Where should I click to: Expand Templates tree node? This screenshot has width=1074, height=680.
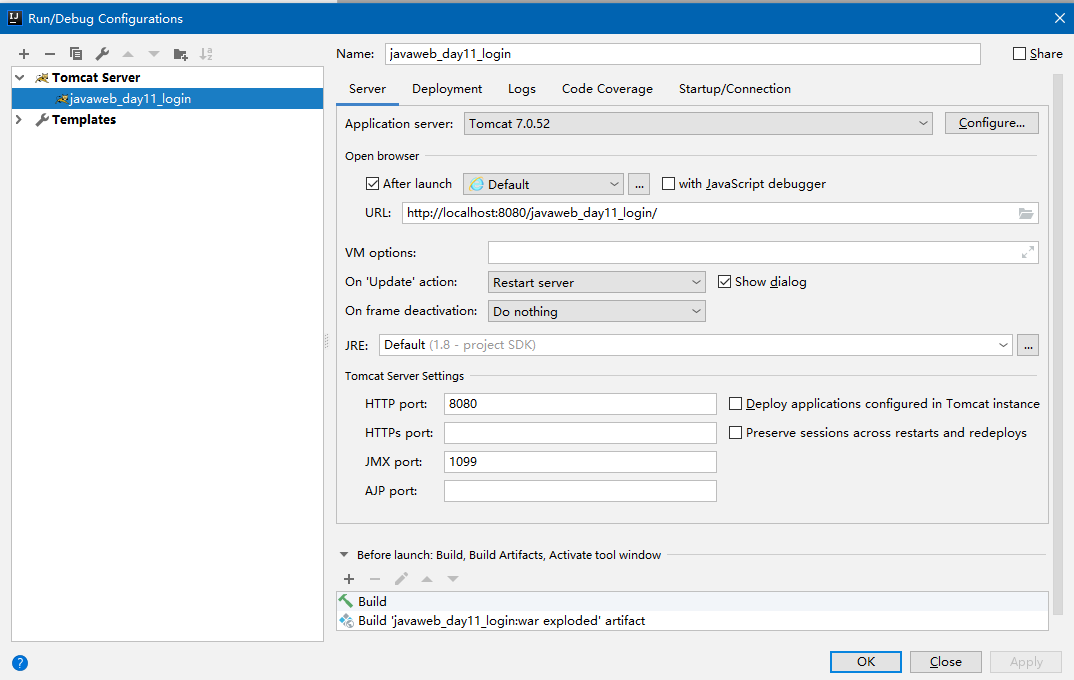(19, 120)
